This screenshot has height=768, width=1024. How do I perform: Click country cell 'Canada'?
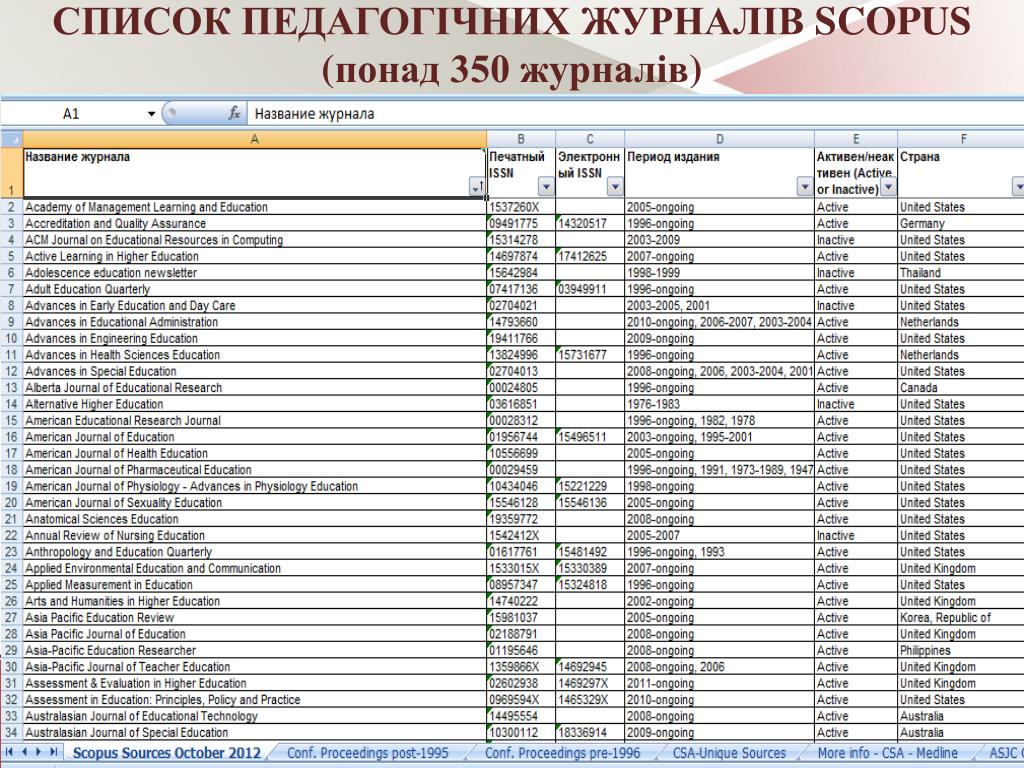tap(961, 388)
